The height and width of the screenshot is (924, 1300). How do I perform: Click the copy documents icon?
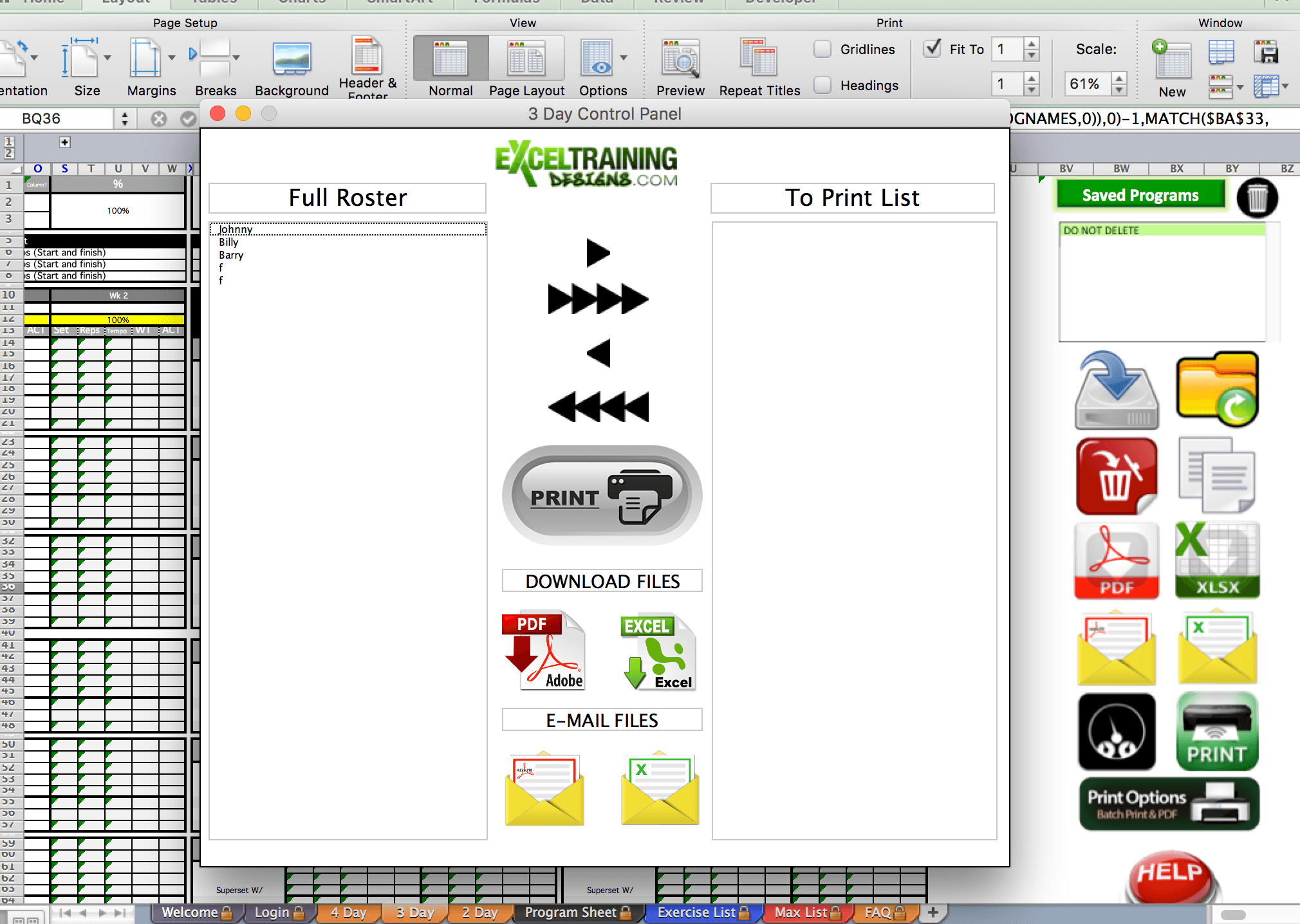pos(1216,476)
